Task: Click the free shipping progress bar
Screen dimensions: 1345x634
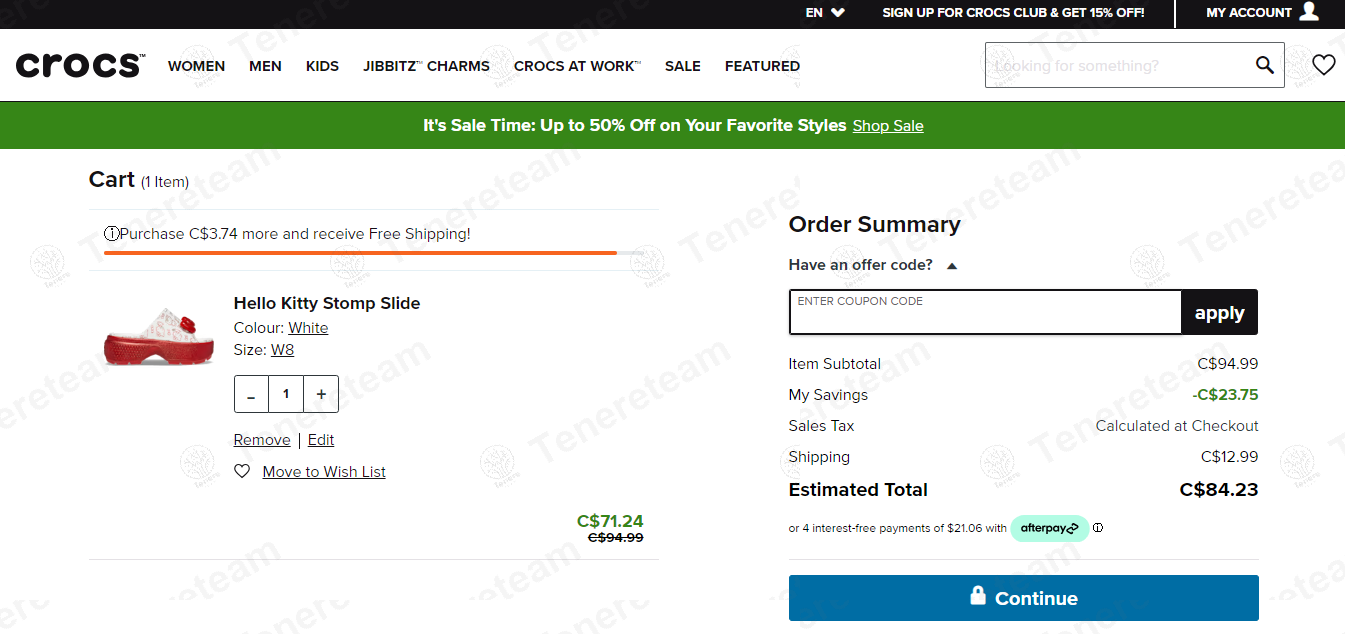Action: 360,253
